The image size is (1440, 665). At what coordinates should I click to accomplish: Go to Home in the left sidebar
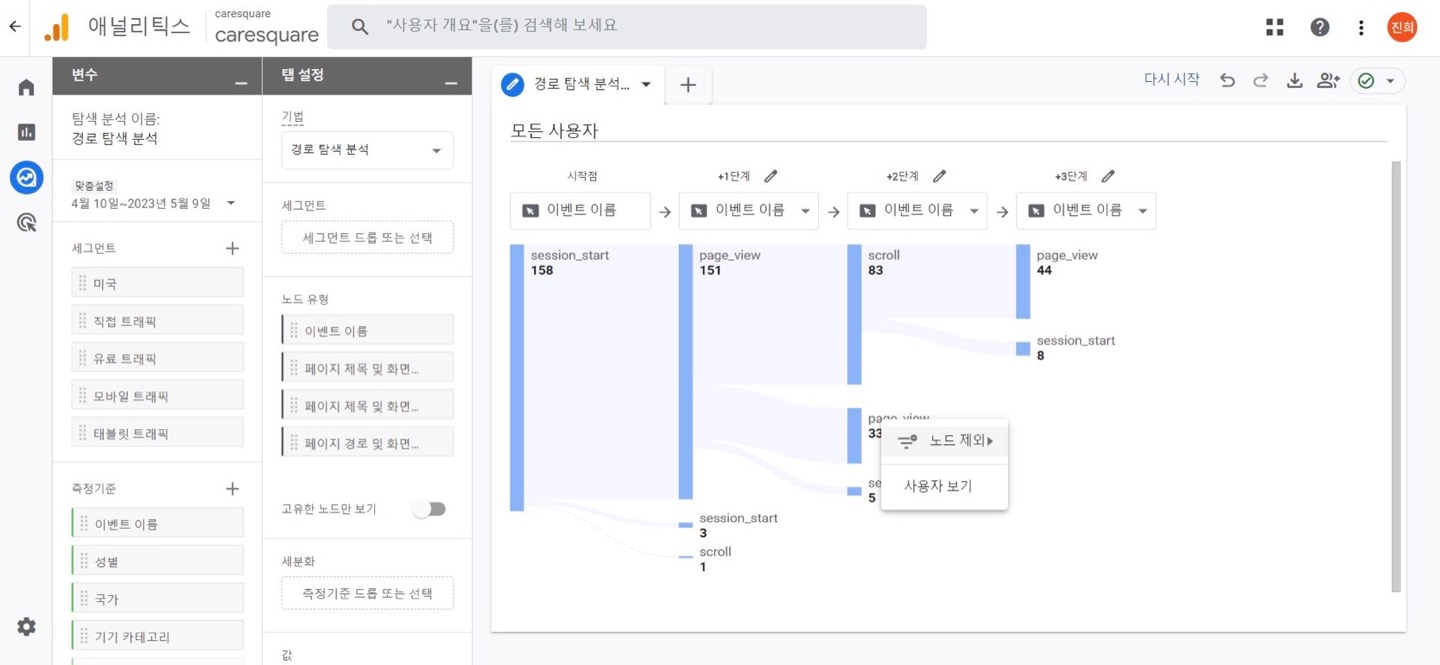tap(27, 87)
